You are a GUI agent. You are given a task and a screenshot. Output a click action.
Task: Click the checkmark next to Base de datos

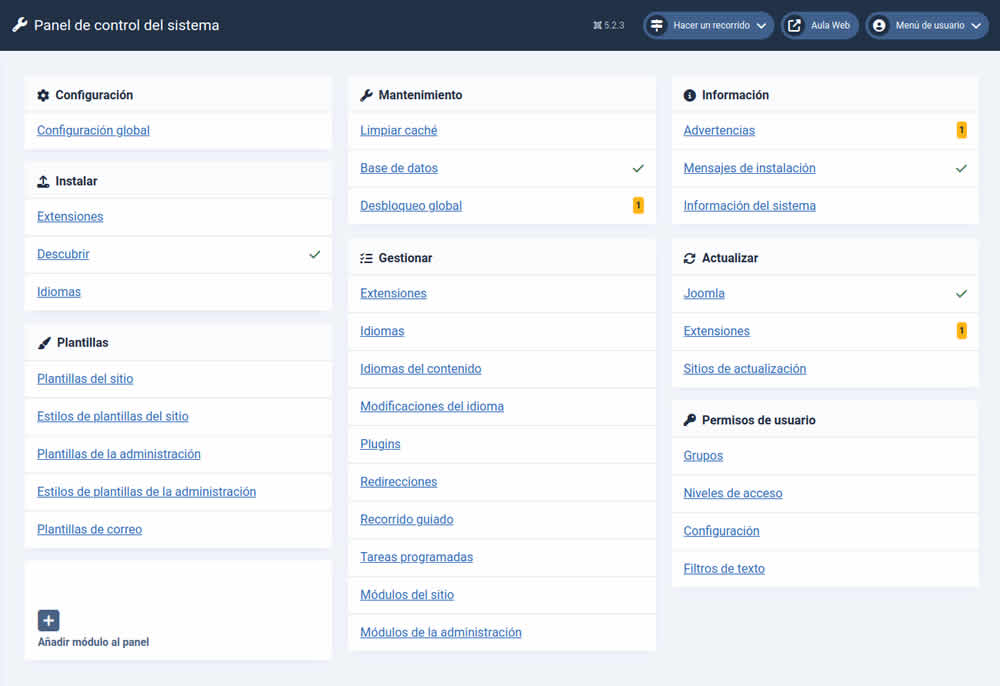[x=638, y=168]
